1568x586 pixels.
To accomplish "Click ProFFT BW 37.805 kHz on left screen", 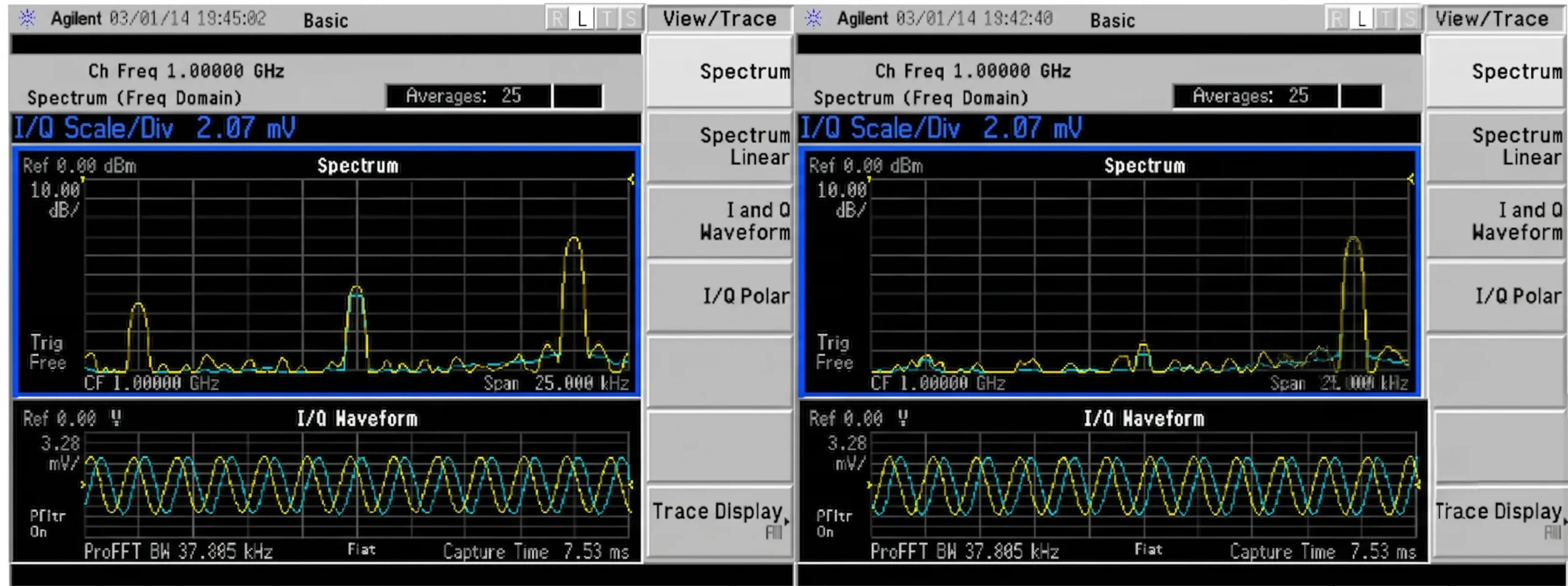I will [178, 552].
